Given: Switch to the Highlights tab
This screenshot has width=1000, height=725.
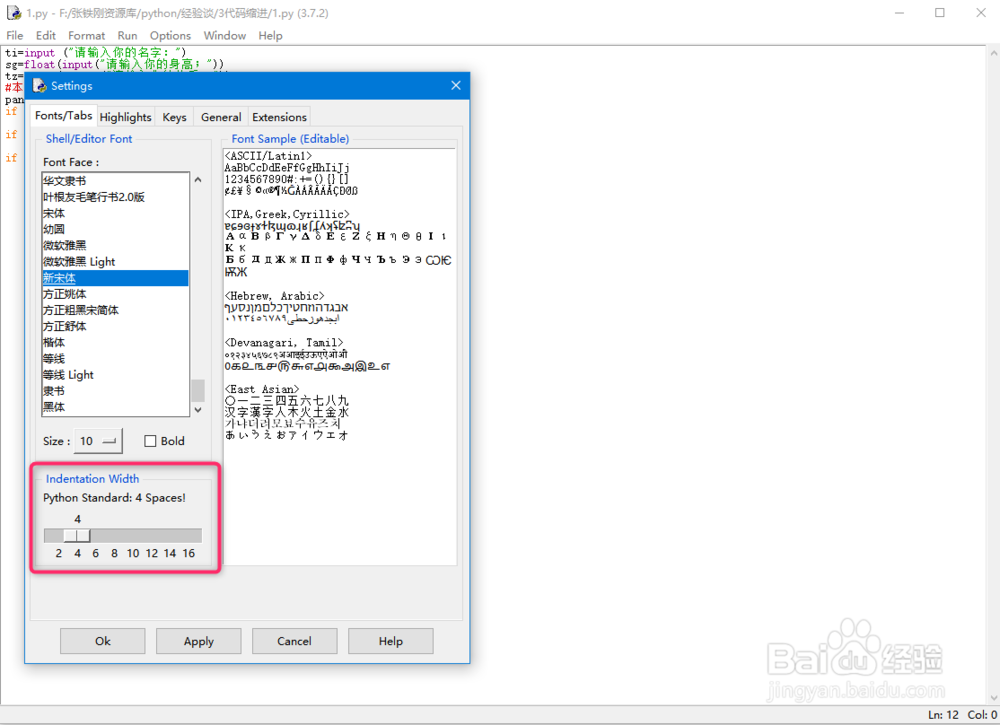Looking at the screenshot, I should [126, 117].
